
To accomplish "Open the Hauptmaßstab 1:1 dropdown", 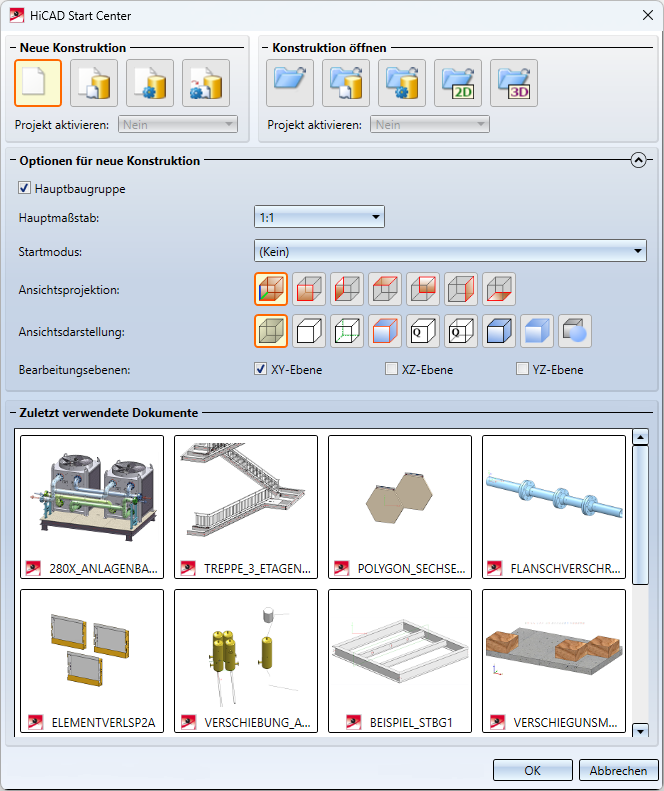I will (x=319, y=216).
